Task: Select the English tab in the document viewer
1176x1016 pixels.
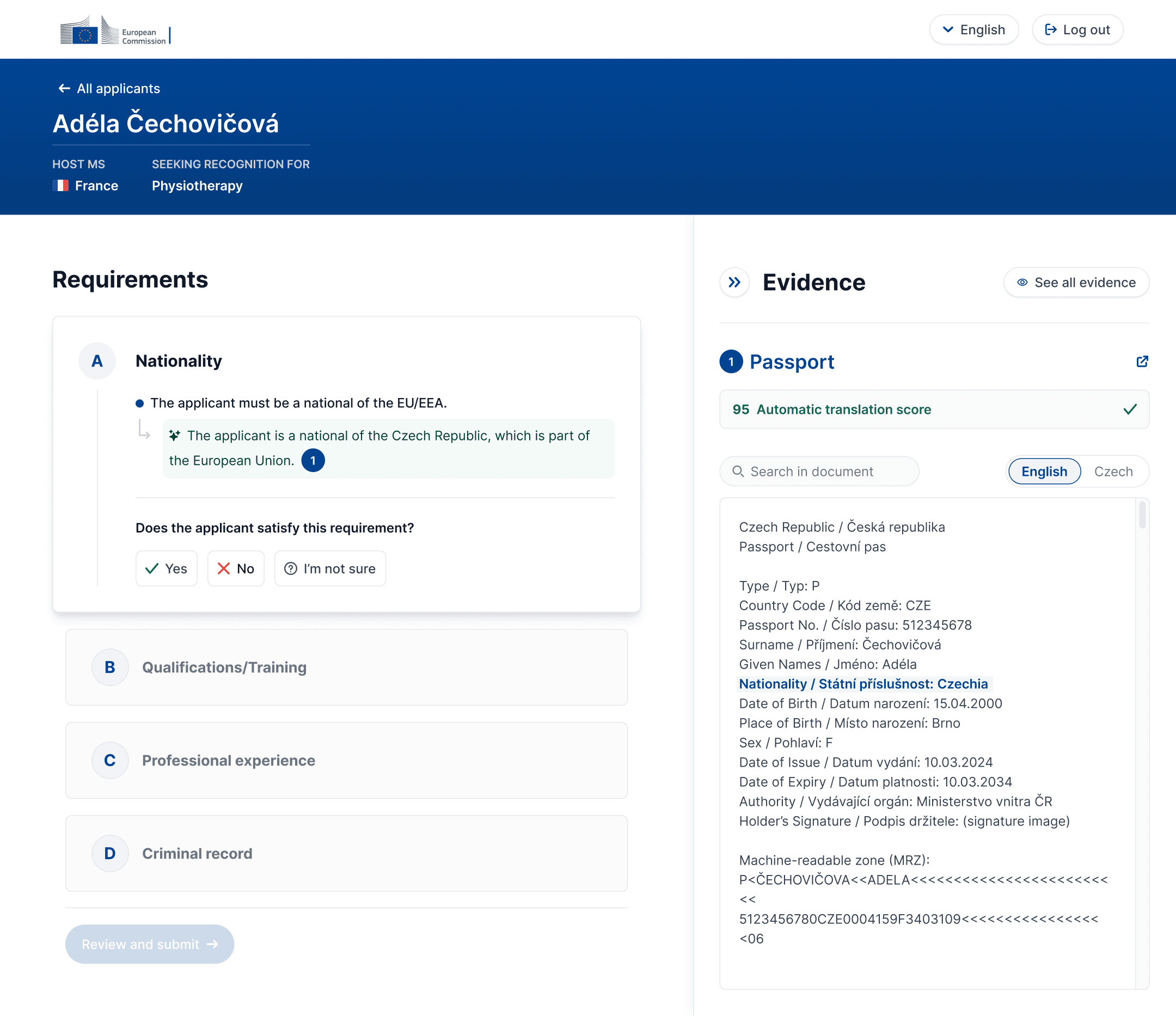Action: tap(1044, 471)
